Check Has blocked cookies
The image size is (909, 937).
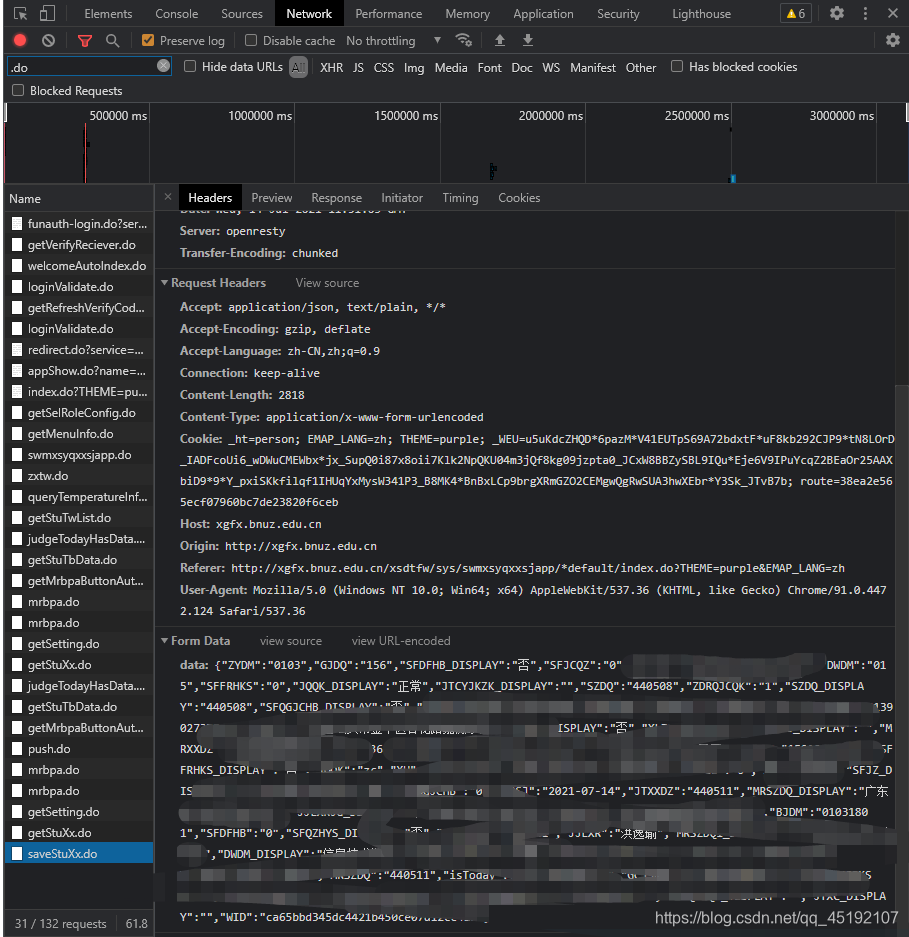click(x=677, y=66)
